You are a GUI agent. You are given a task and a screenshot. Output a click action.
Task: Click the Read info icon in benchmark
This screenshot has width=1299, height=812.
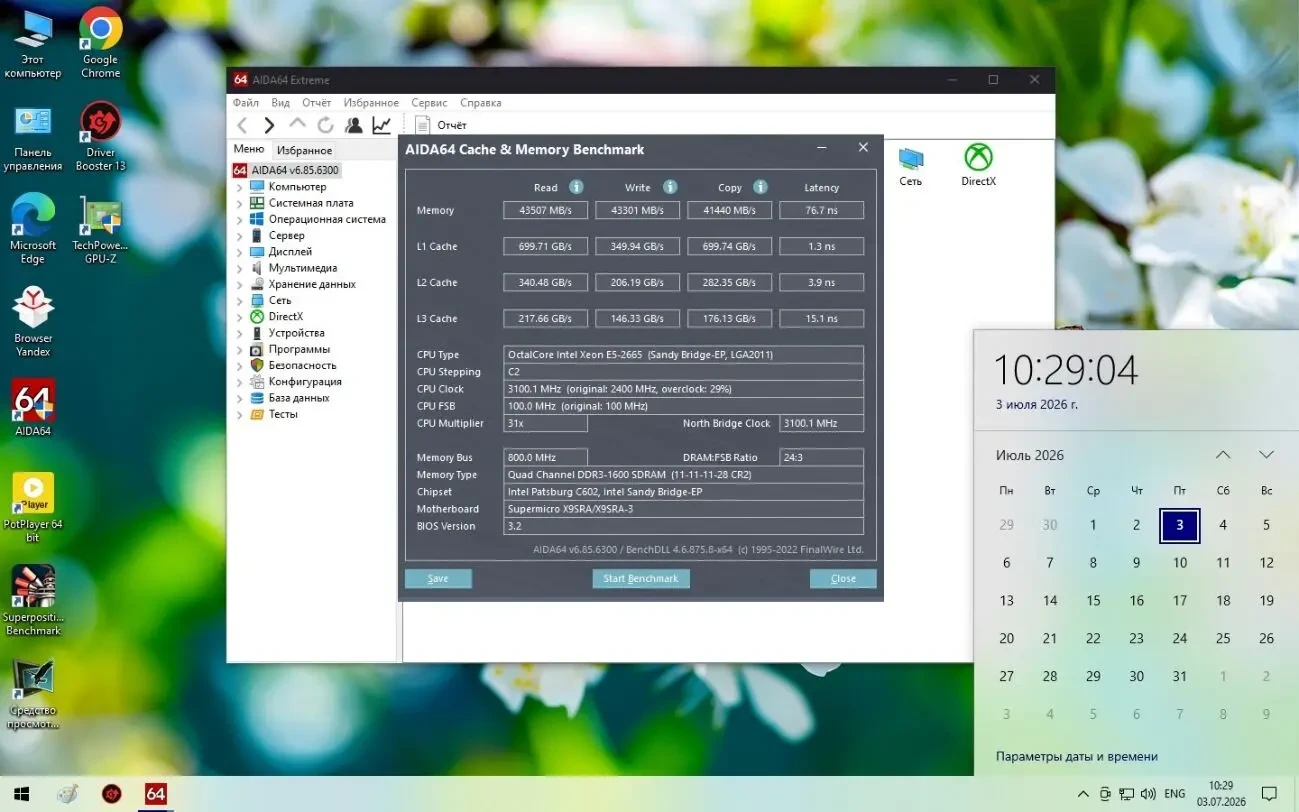click(x=576, y=187)
